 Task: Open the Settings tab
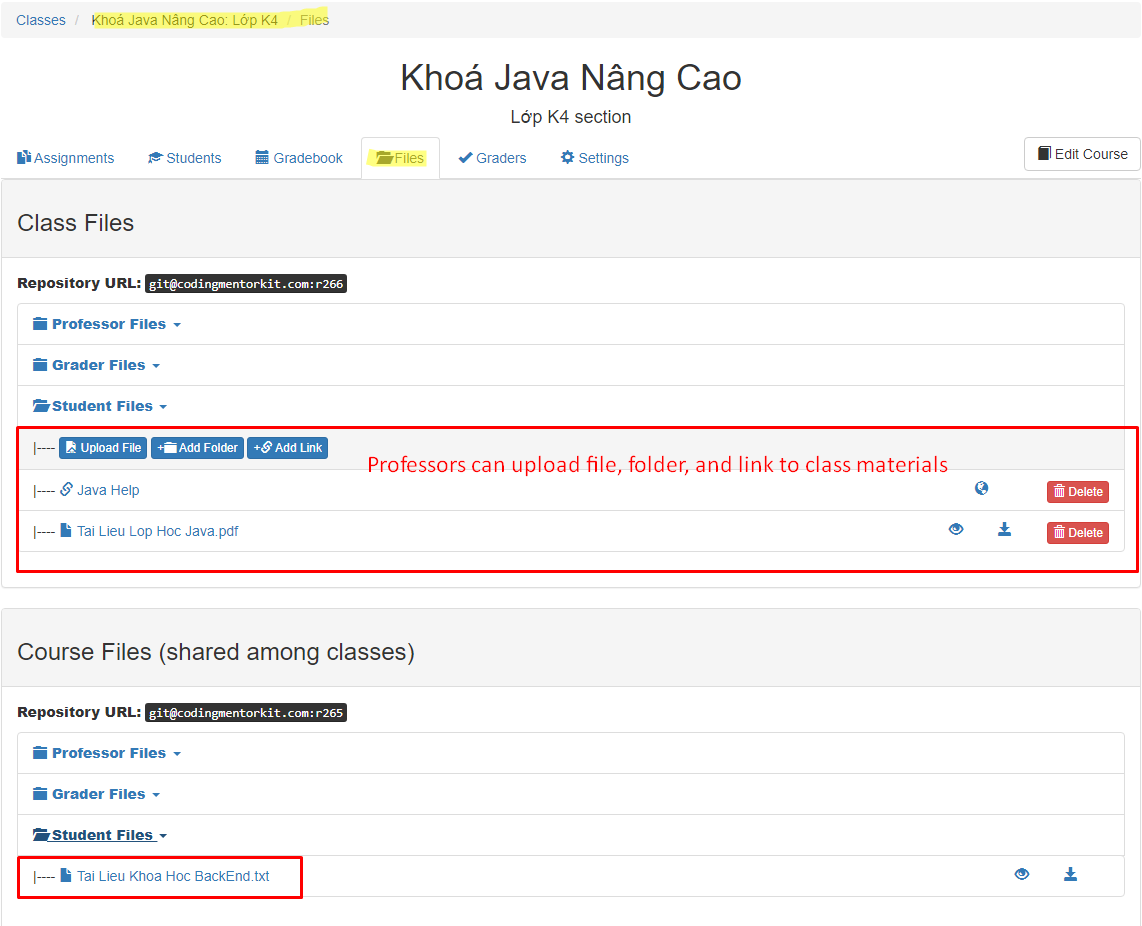(594, 158)
